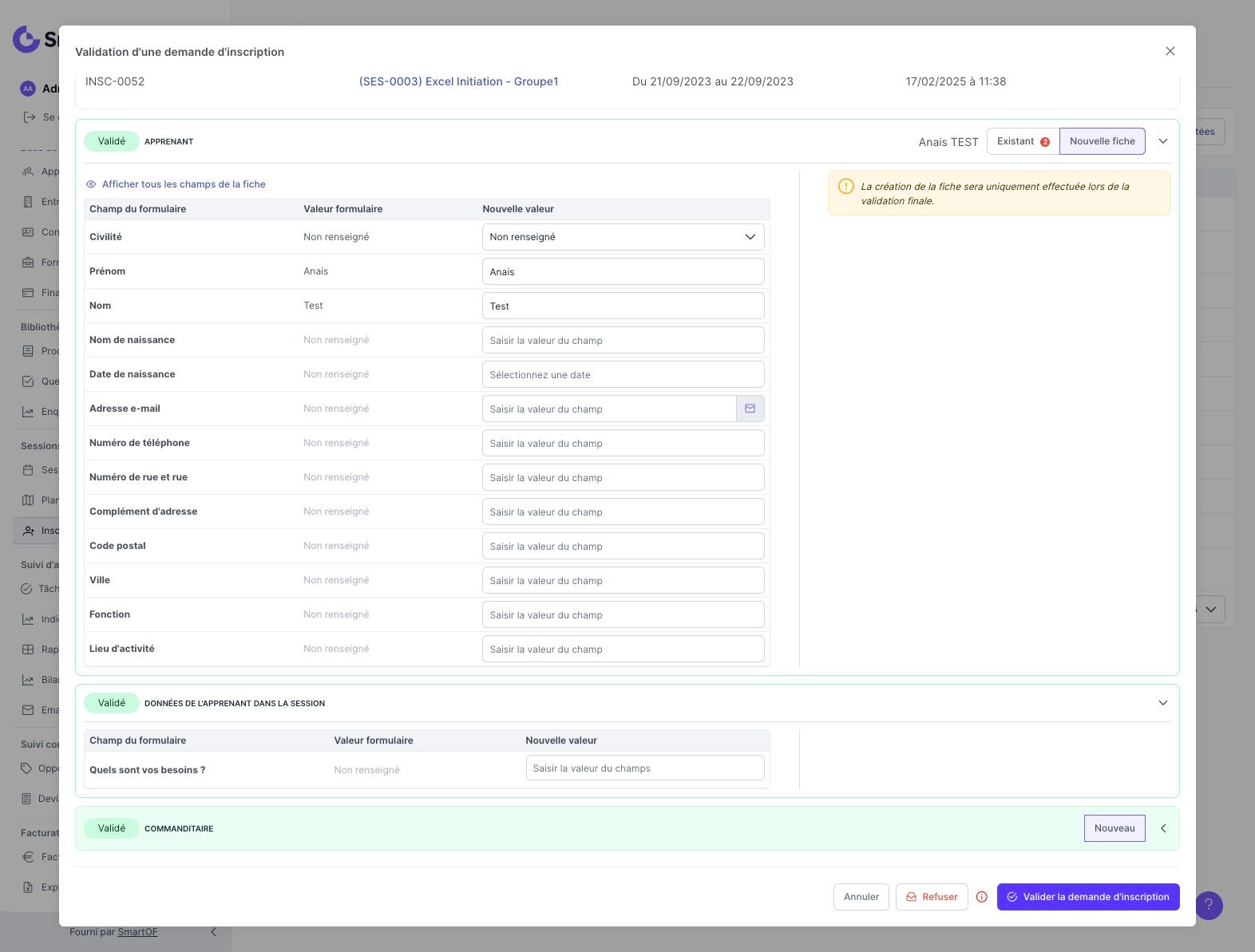Click the mail icon beside 'Ema' in background sidebar
Screen dimensions: 1255x952
tap(28, 710)
